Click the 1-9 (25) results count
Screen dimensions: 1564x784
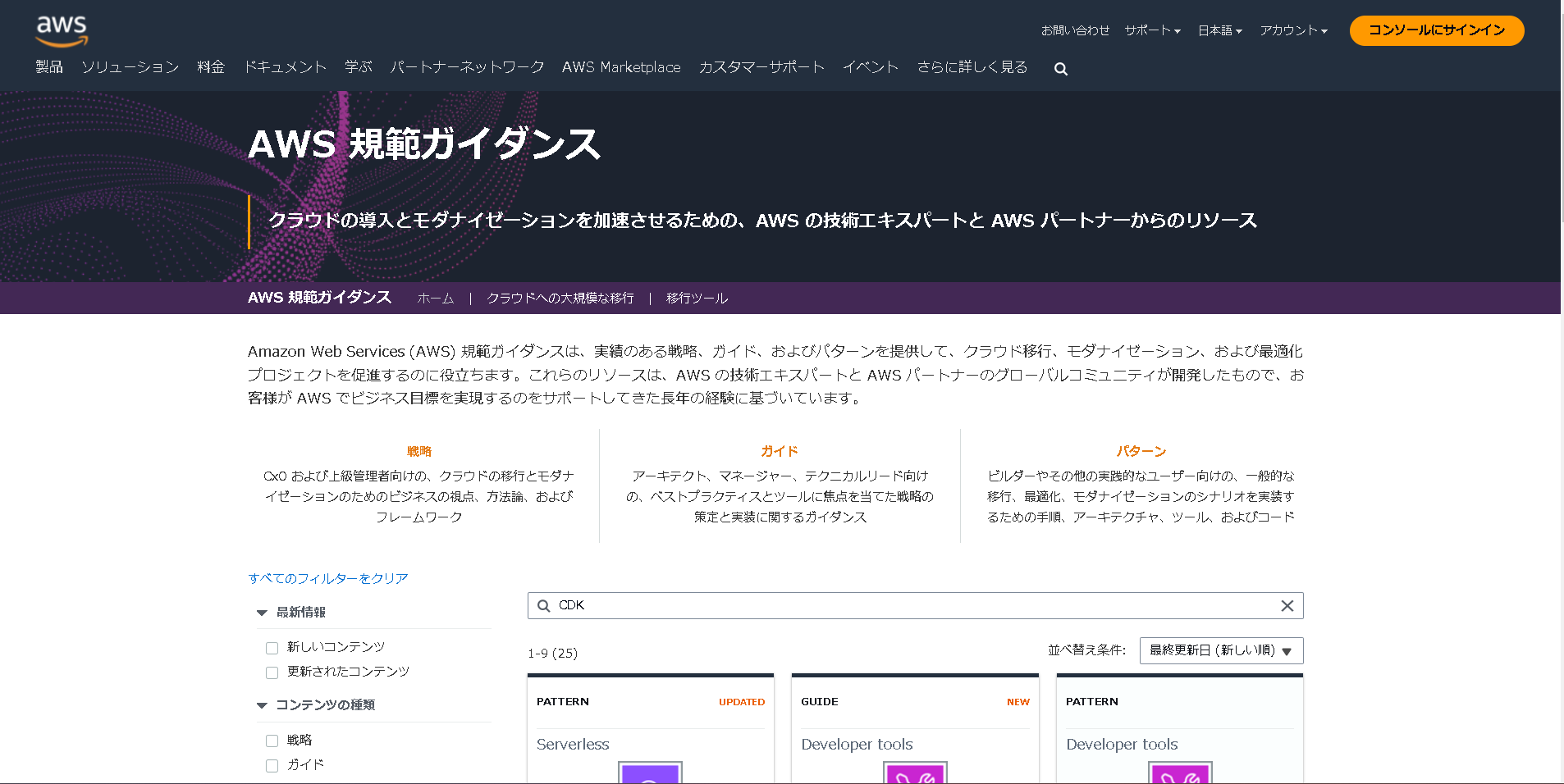point(552,654)
